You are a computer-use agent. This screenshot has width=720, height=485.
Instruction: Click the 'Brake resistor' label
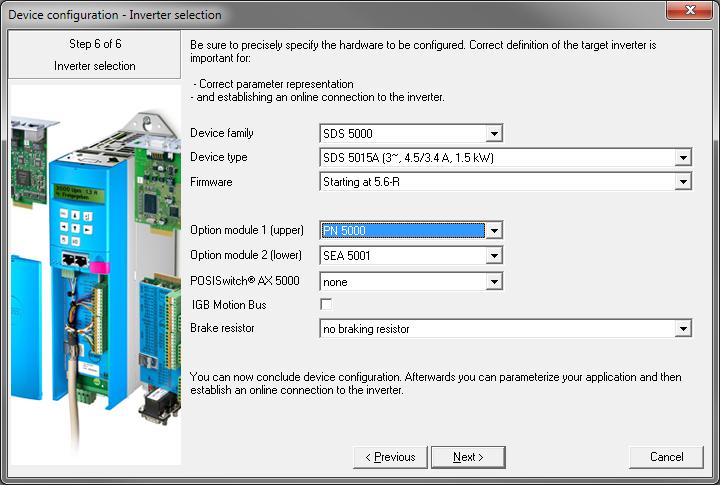[x=222, y=328]
